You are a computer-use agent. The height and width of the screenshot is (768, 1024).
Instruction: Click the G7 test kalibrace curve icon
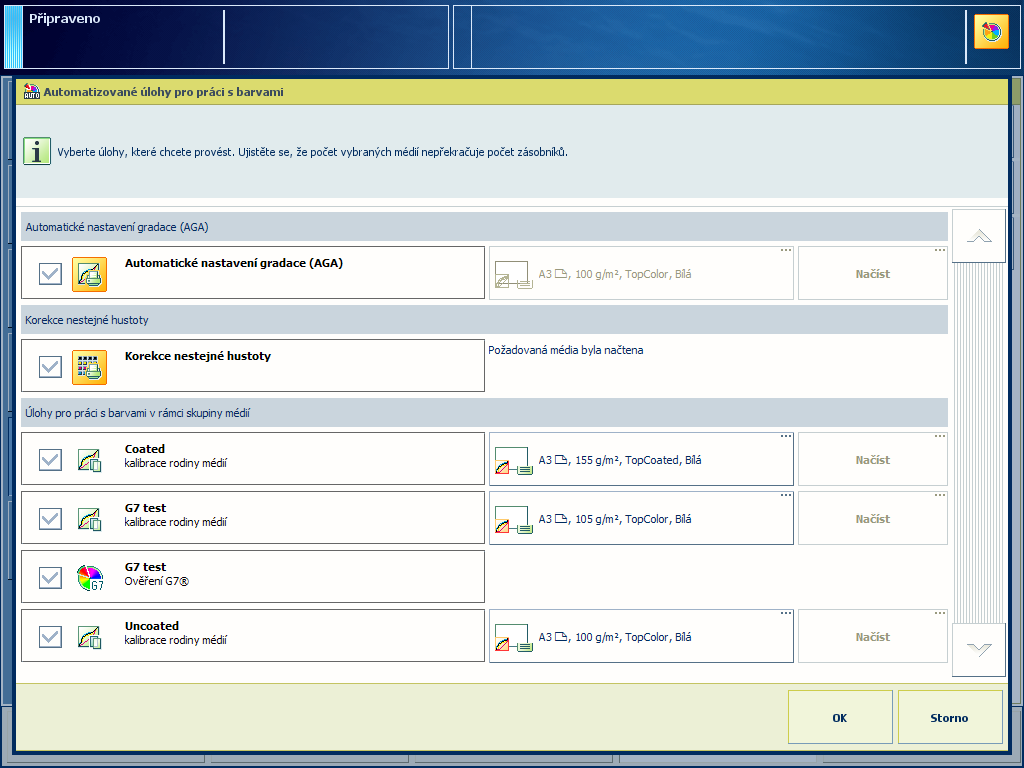tap(89, 519)
